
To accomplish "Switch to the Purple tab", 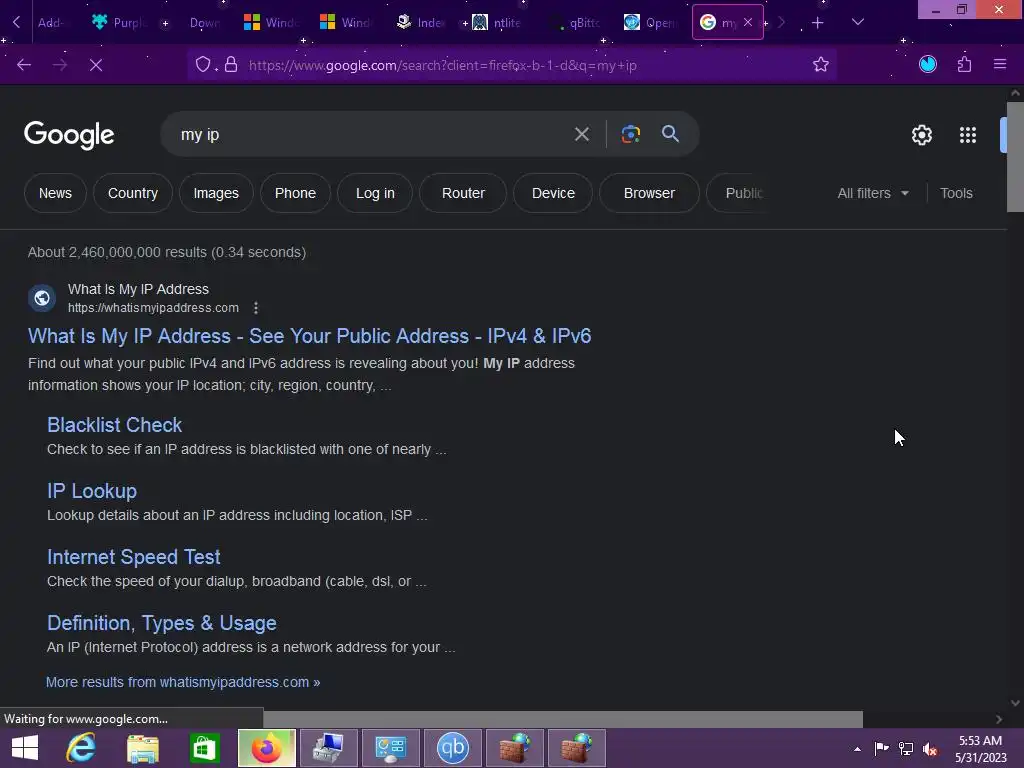I will point(121,23).
